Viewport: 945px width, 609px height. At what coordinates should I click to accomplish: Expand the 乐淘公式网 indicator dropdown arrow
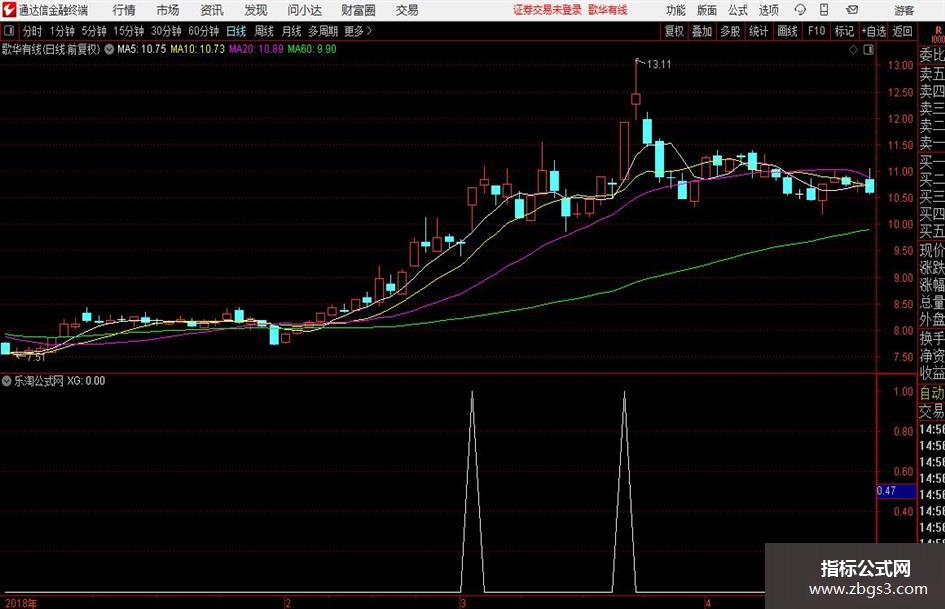pos(7,381)
